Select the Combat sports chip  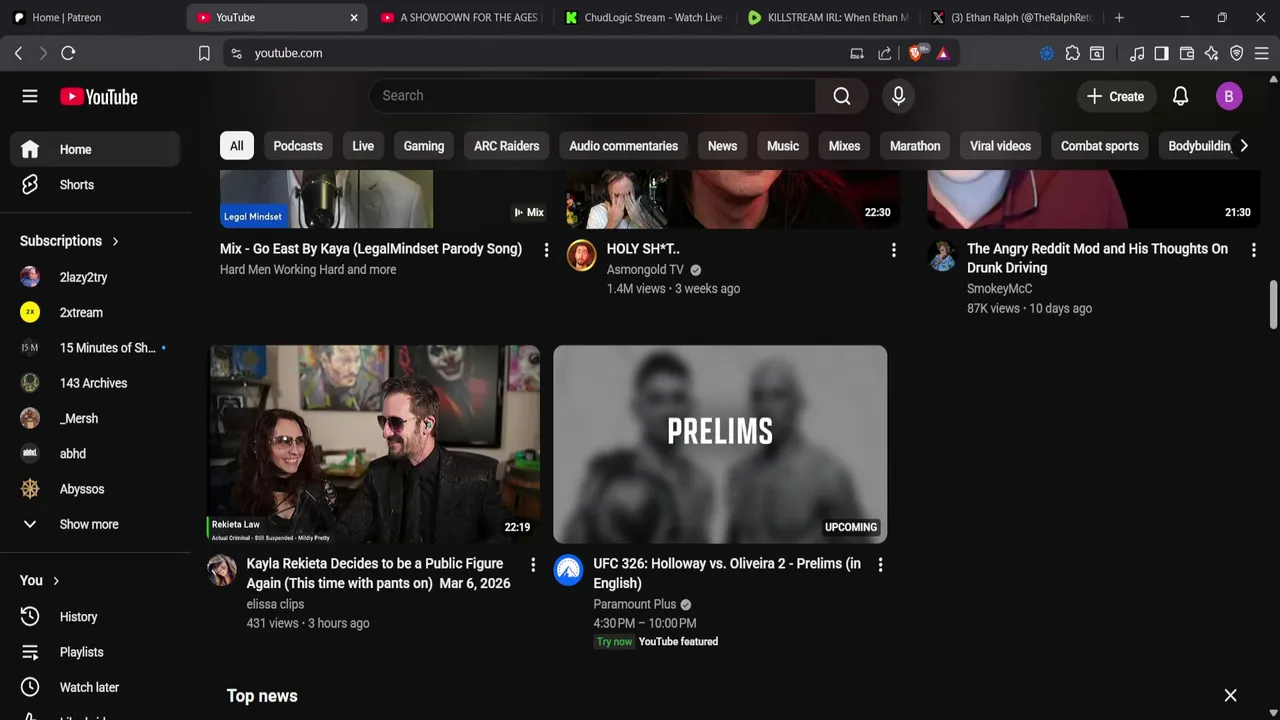coord(1099,146)
